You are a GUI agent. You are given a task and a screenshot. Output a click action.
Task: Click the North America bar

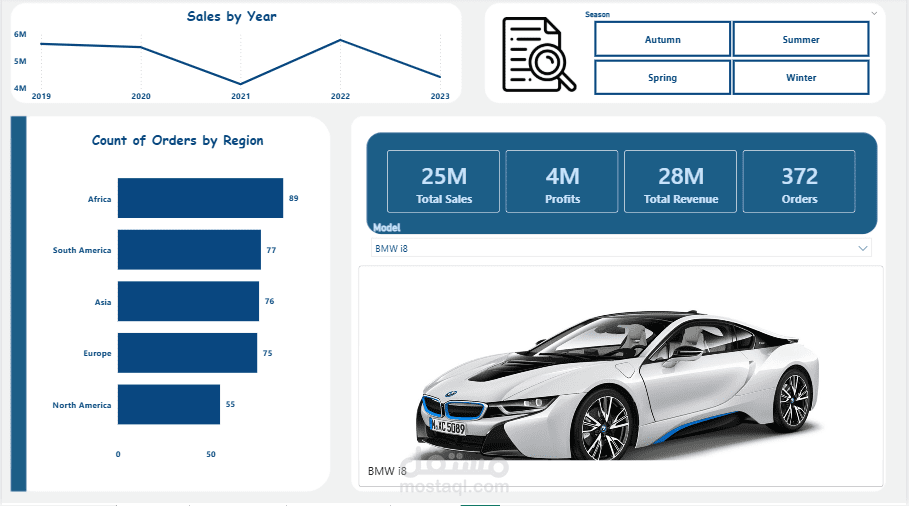[x=169, y=405]
